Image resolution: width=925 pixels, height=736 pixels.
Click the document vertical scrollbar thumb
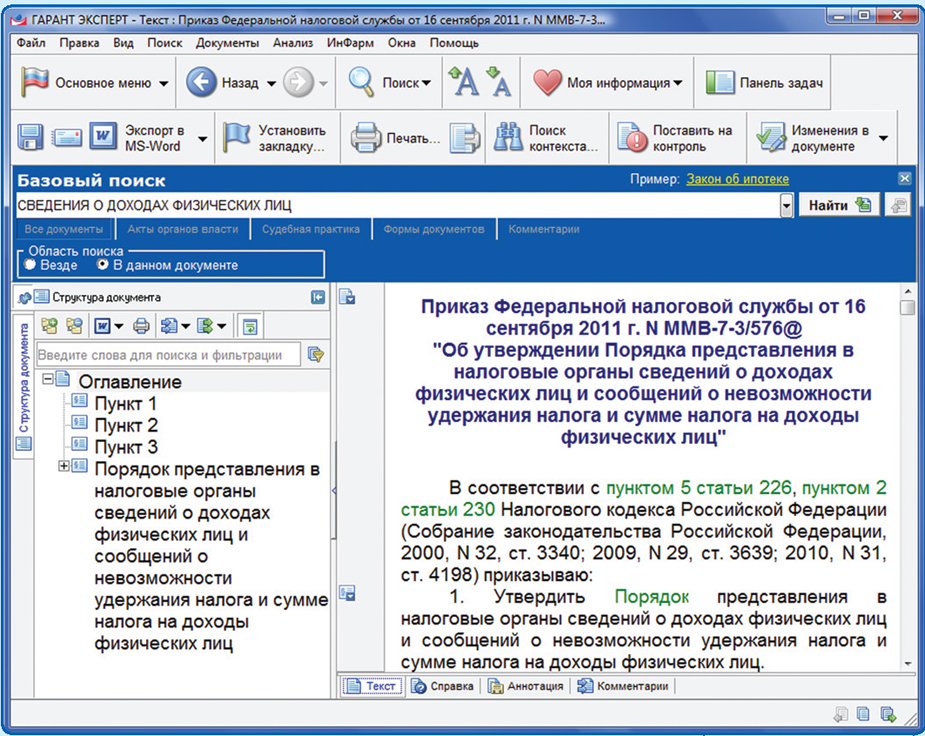pos(906,308)
